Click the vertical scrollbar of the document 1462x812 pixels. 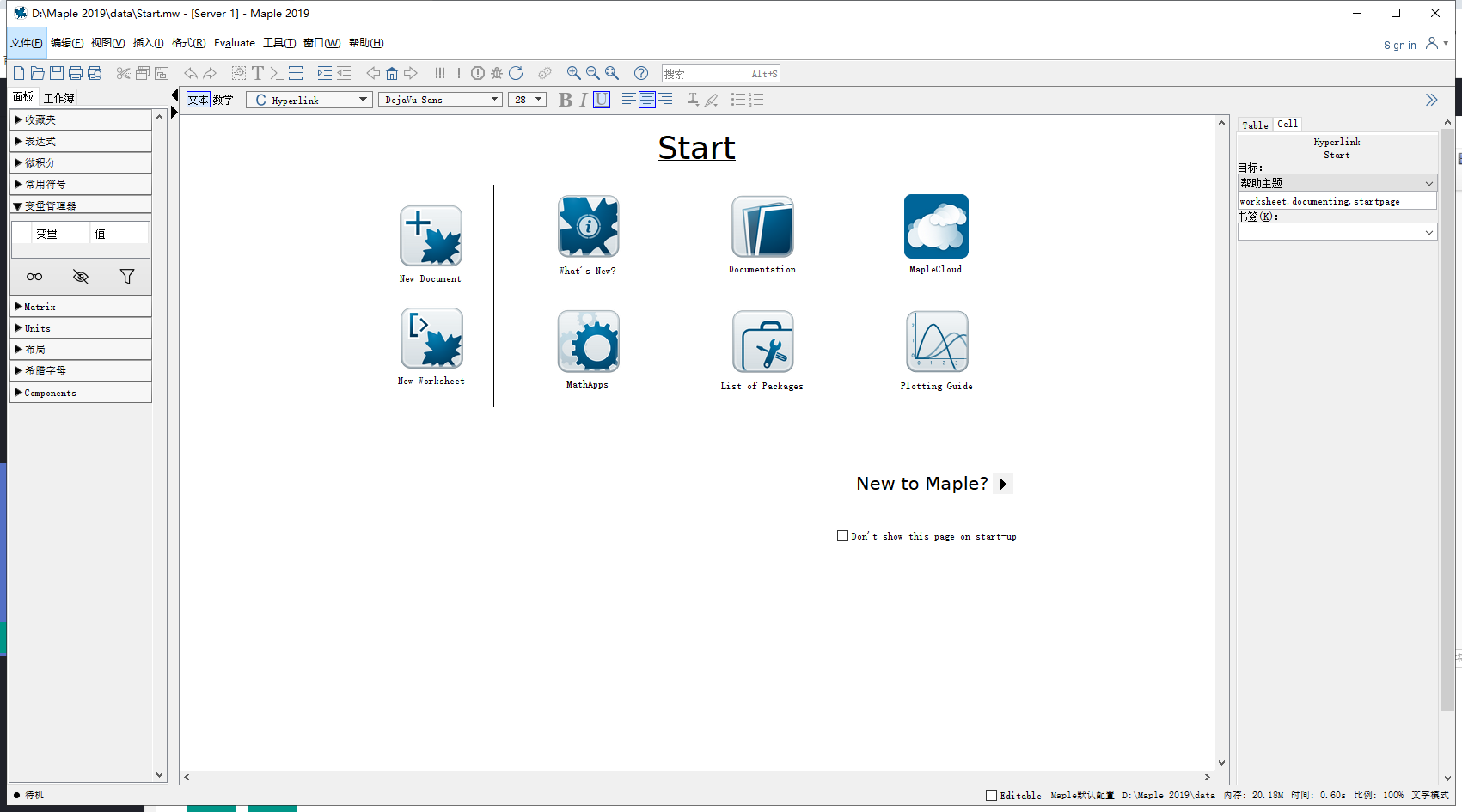[1221, 430]
